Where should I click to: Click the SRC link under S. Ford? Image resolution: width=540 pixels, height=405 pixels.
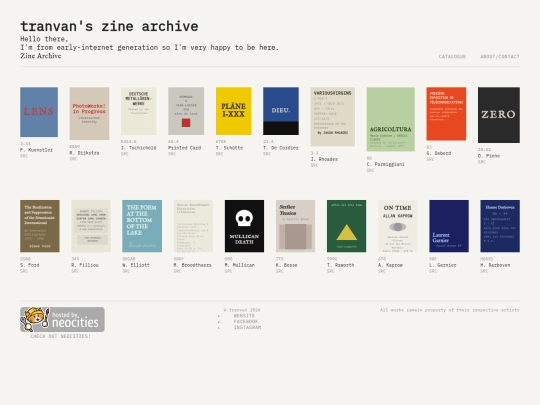pyautogui.click(x=24, y=271)
